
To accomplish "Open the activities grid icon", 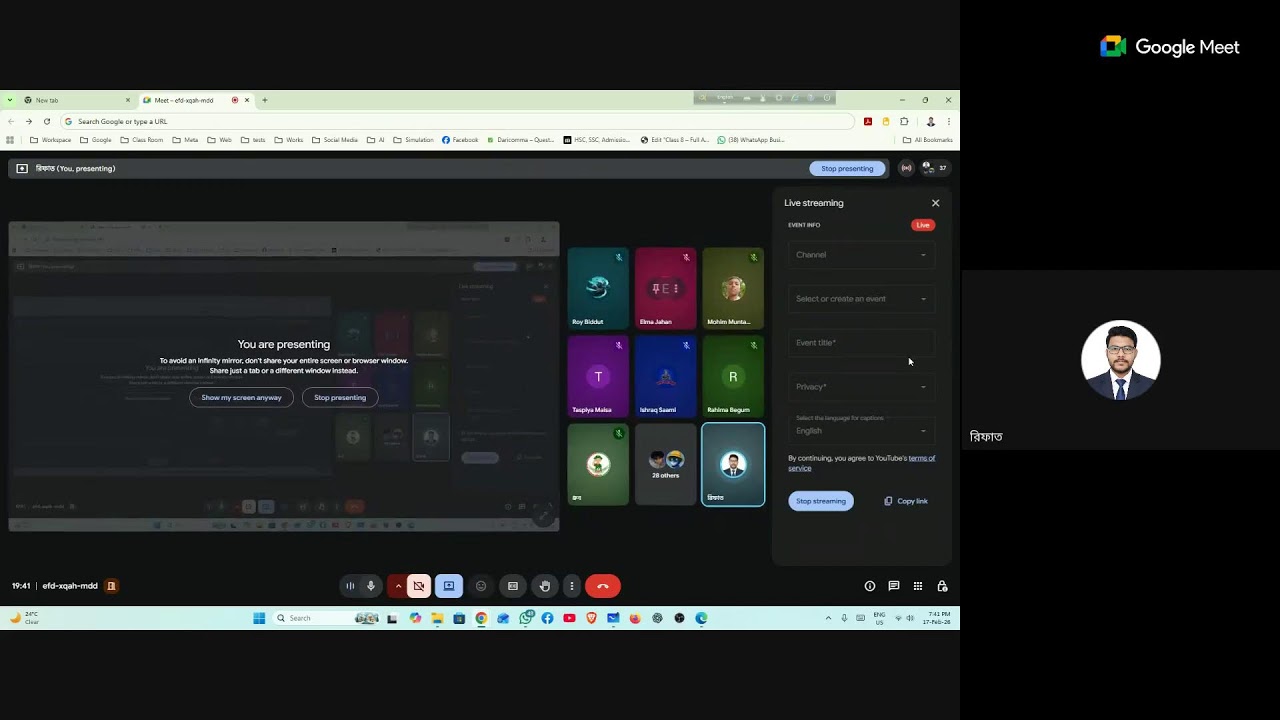I will pos(918,586).
